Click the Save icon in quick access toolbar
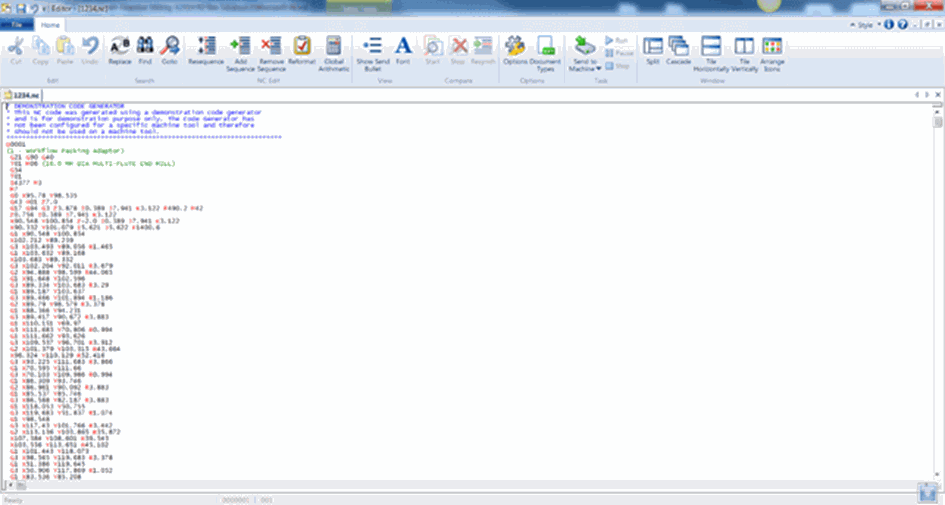 point(21,8)
